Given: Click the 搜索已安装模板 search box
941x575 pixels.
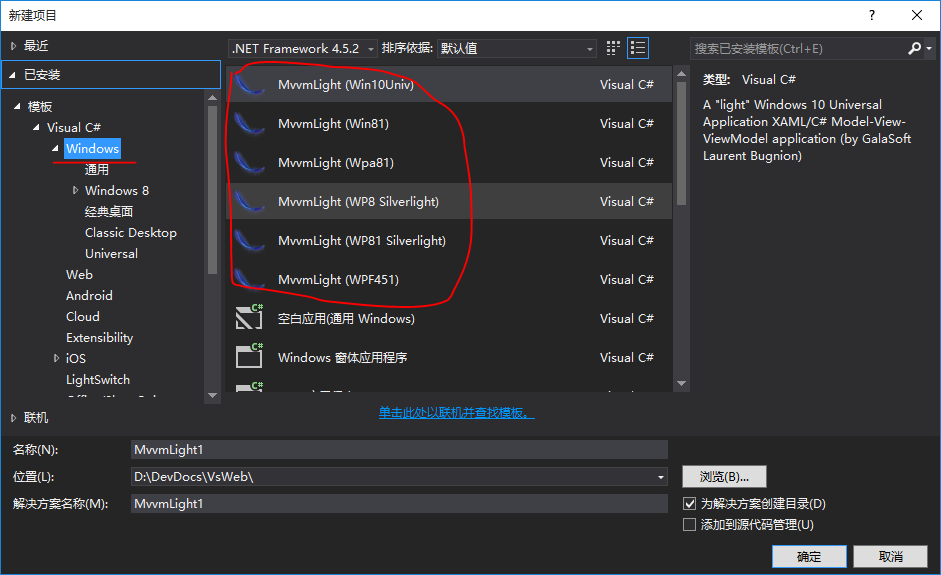Looking at the screenshot, I should 799,49.
